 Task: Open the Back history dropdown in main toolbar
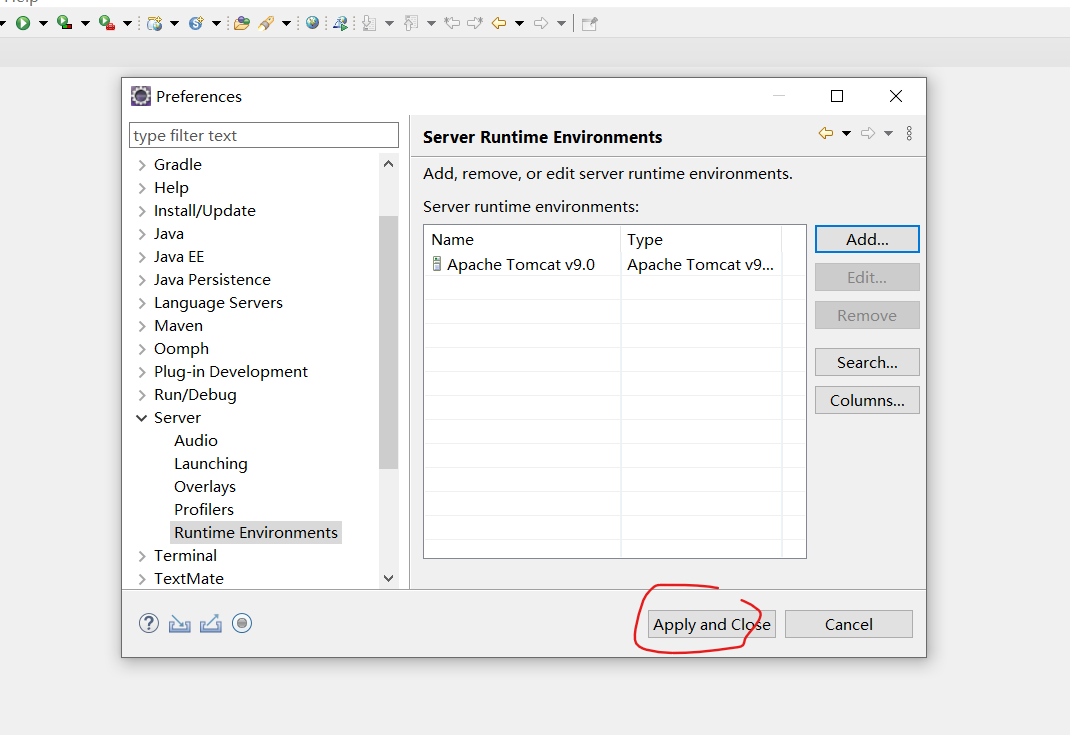click(519, 23)
